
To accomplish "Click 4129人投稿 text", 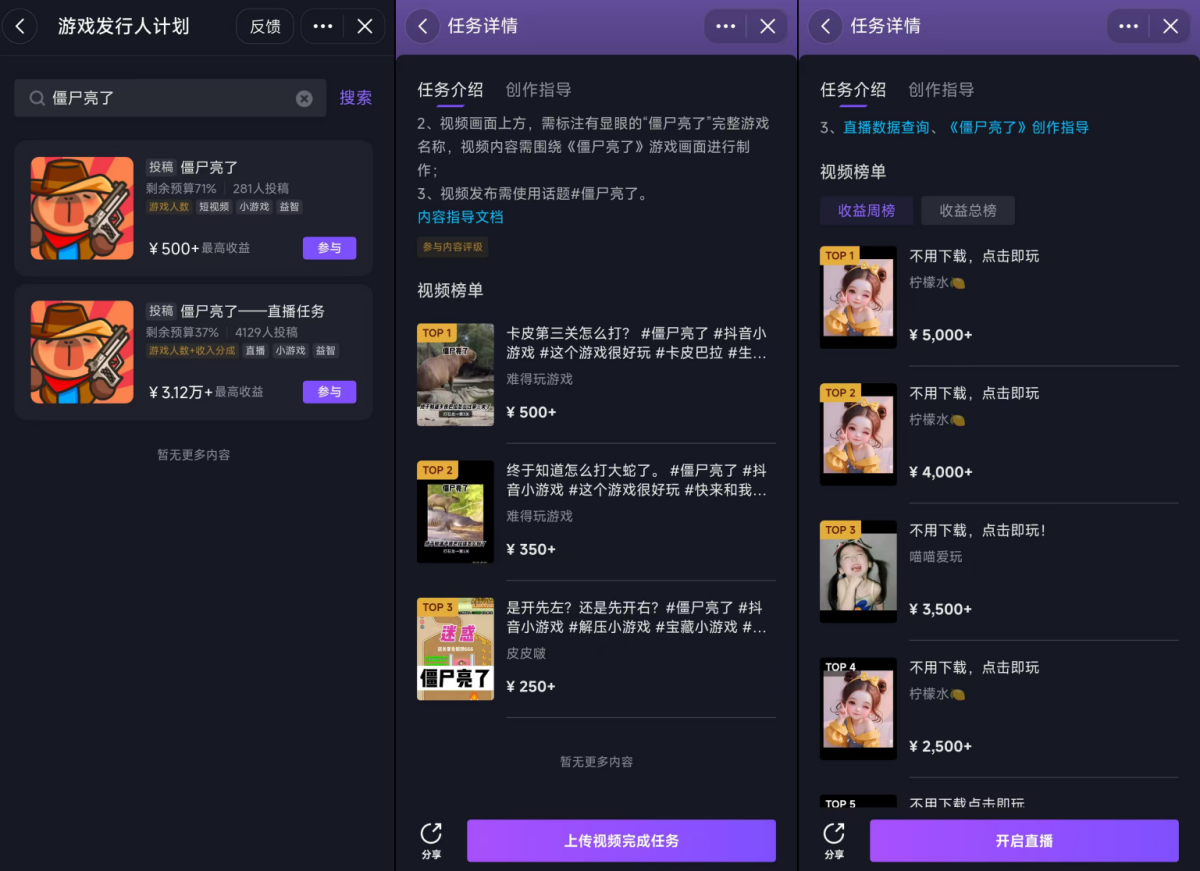I will (266, 332).
